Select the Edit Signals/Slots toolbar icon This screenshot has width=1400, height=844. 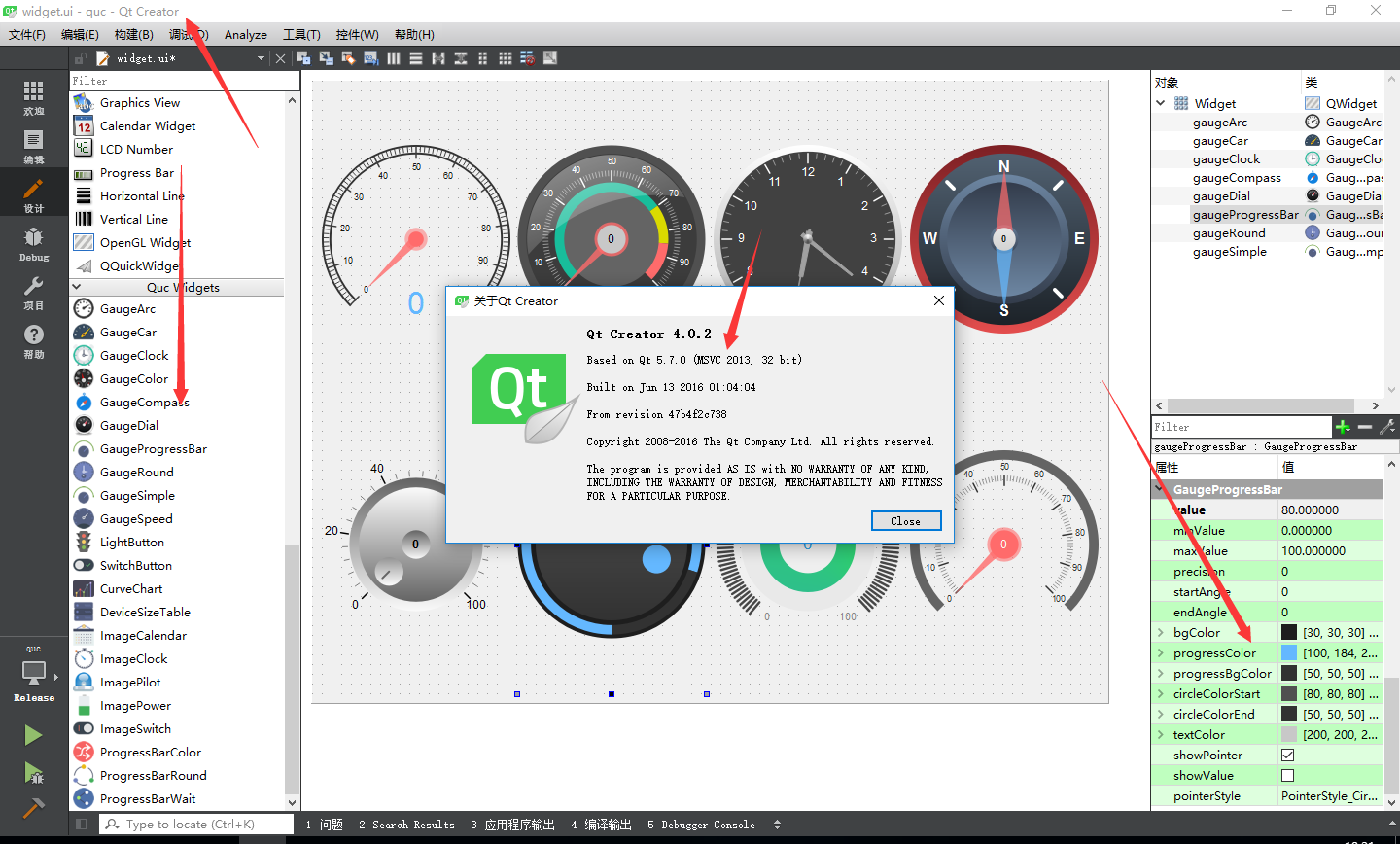(x=326, y=58)
